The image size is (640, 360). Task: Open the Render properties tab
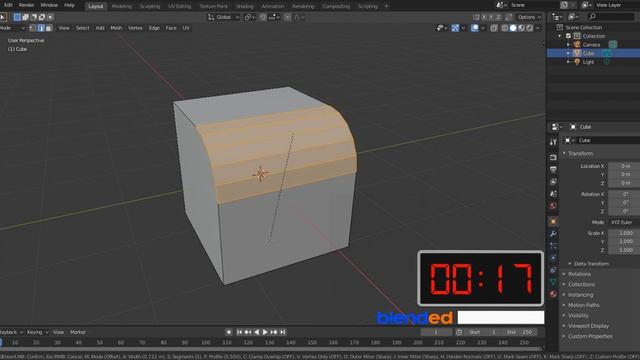553,158
